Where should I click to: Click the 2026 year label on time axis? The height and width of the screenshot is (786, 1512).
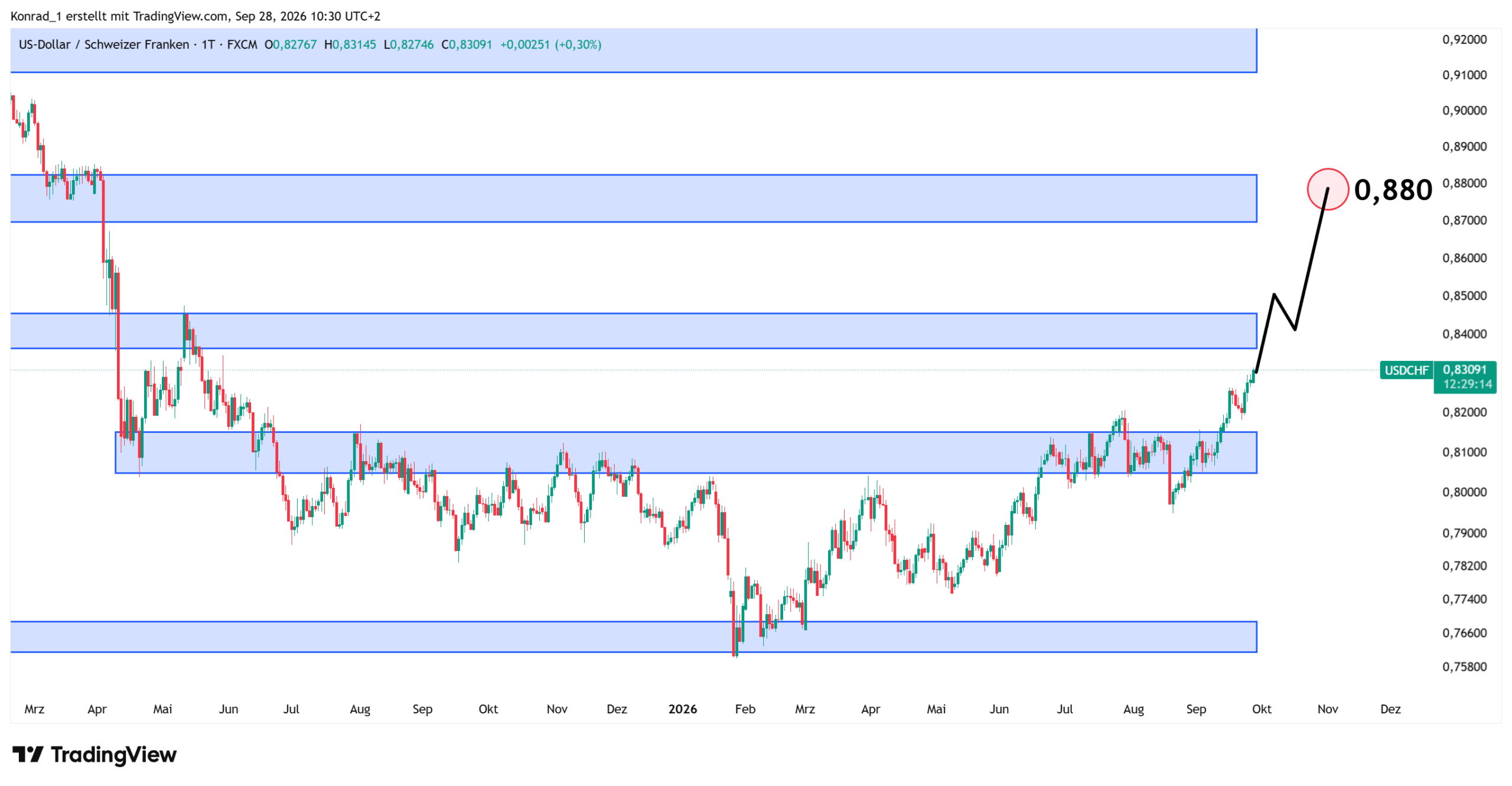(682, 709)
